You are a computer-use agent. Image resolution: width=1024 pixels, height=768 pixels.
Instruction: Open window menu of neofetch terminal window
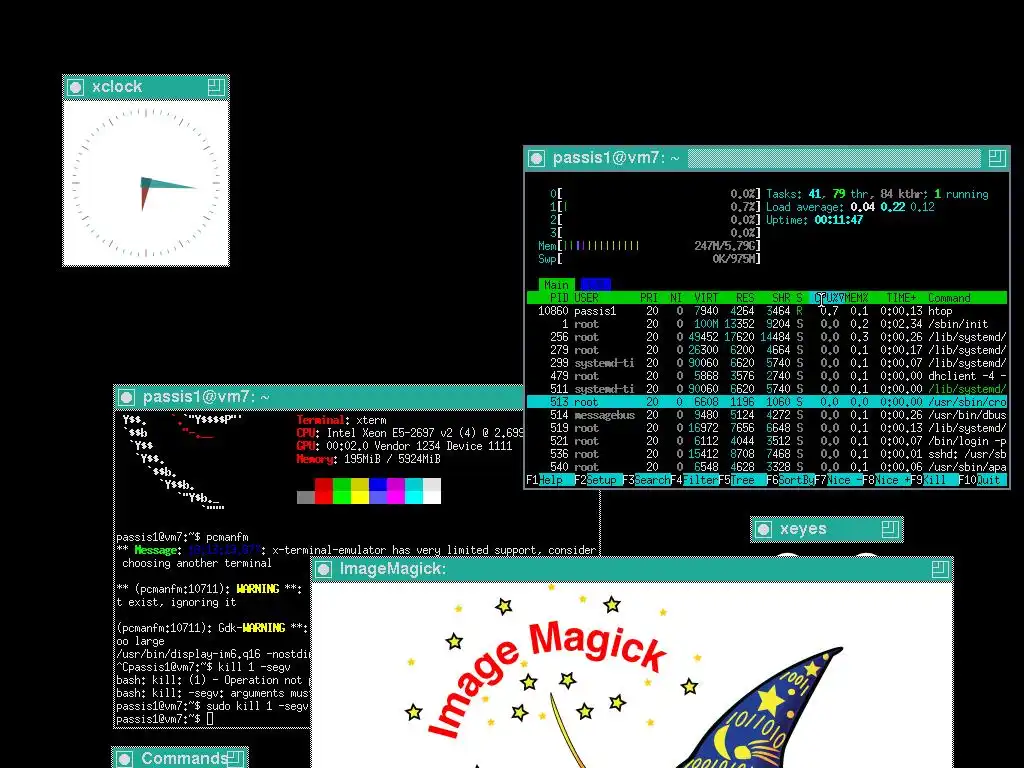(127, 397)
